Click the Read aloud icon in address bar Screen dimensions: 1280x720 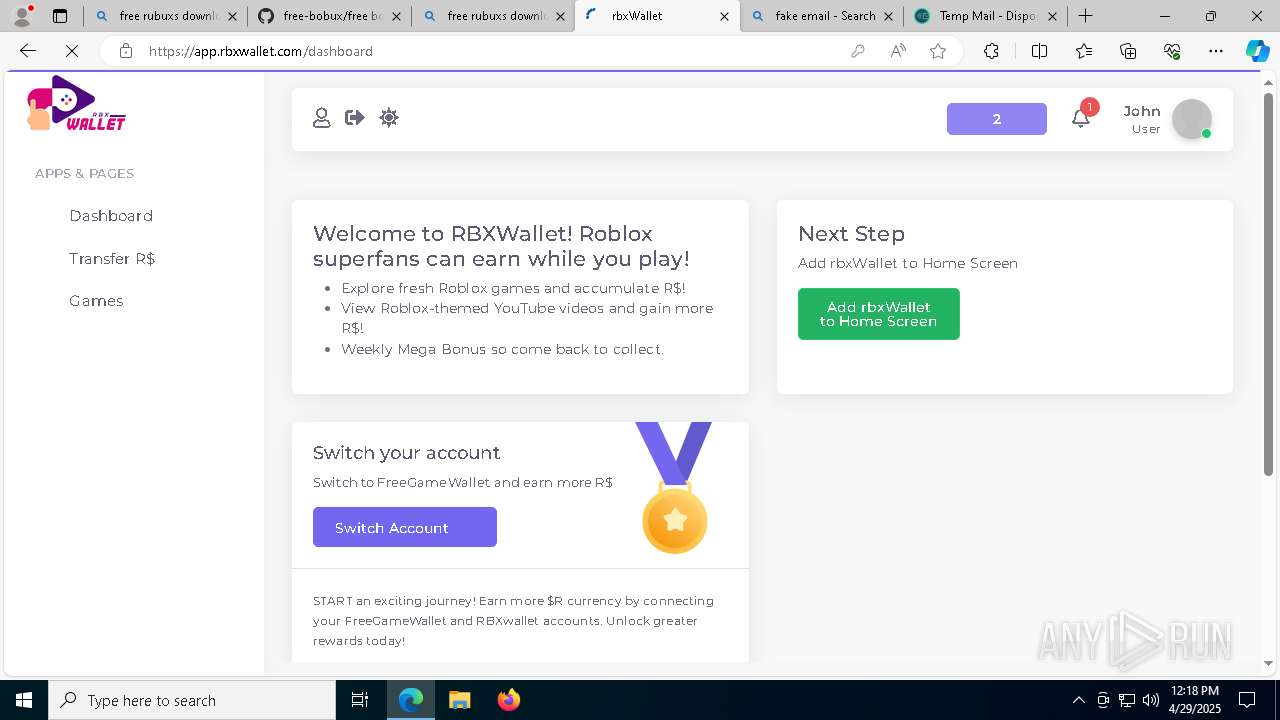tap(898, 51)
